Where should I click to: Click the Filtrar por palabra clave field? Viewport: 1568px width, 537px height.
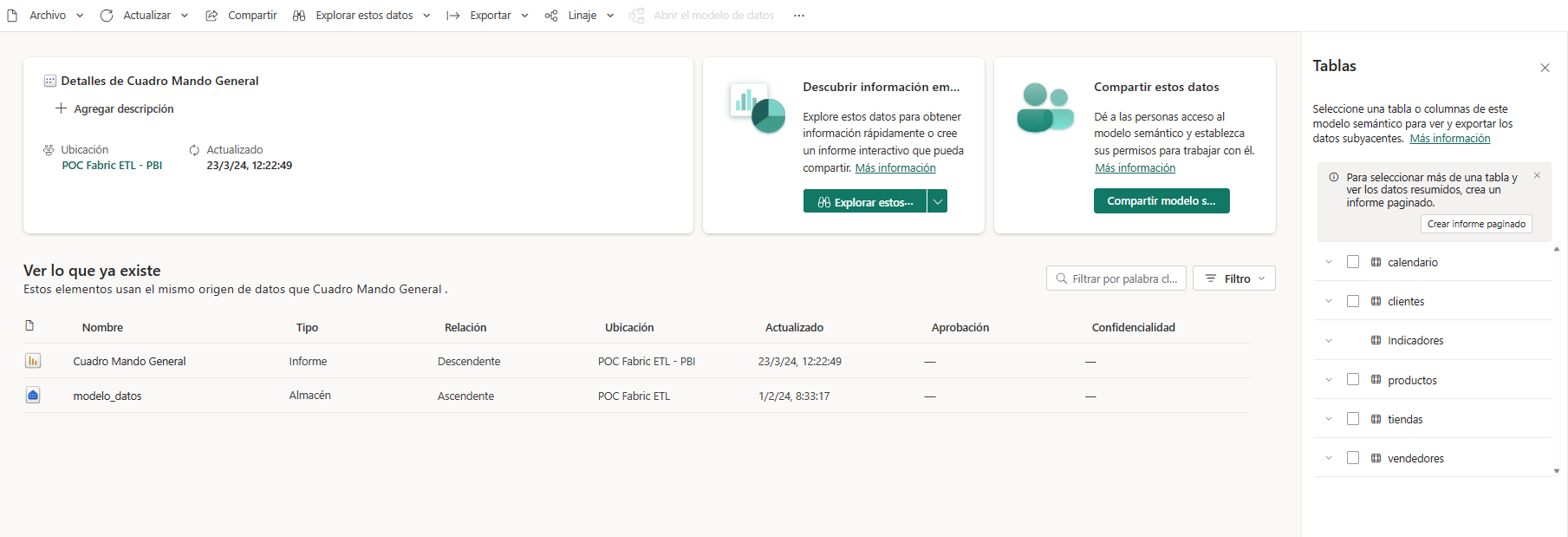pyautogui.click(x=1116, y=278)
